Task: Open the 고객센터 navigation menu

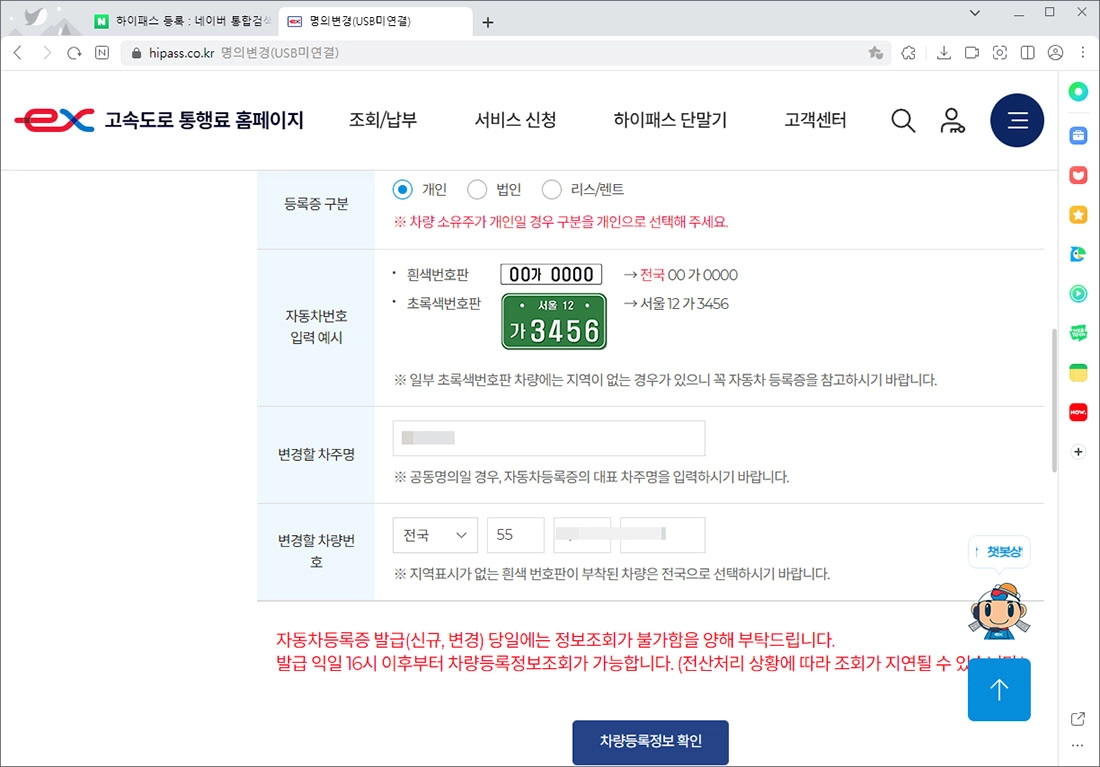Action: [815, 119]
